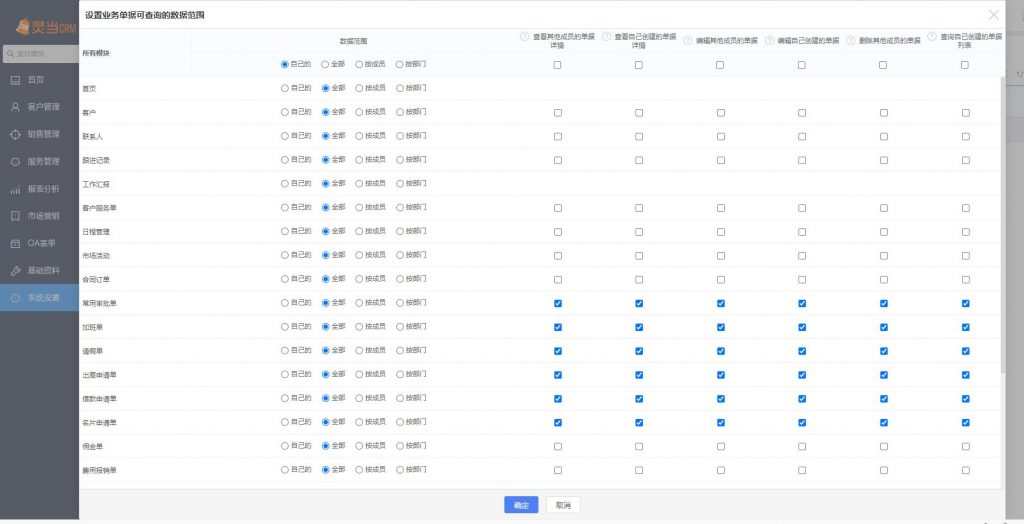The image size is (1024, 524).
Task: Check 查询自己创建的单据列表 for 市场活动
Action: tap(965, 255)
